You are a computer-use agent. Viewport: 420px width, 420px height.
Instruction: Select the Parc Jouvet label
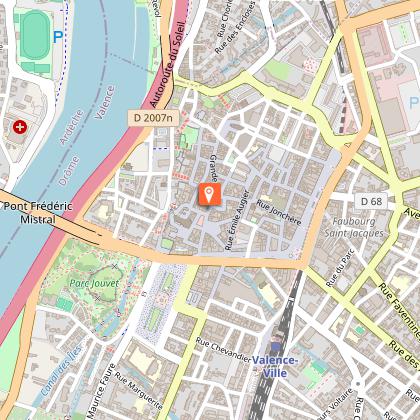tap(94, 284)
